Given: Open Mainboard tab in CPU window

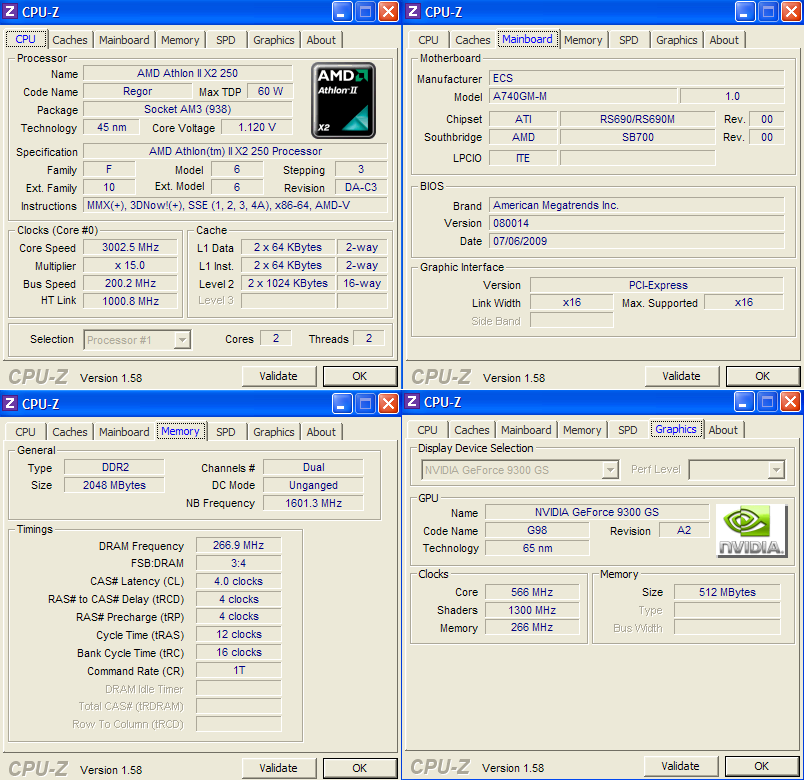Looking at the screenshot, I should 124,40.
